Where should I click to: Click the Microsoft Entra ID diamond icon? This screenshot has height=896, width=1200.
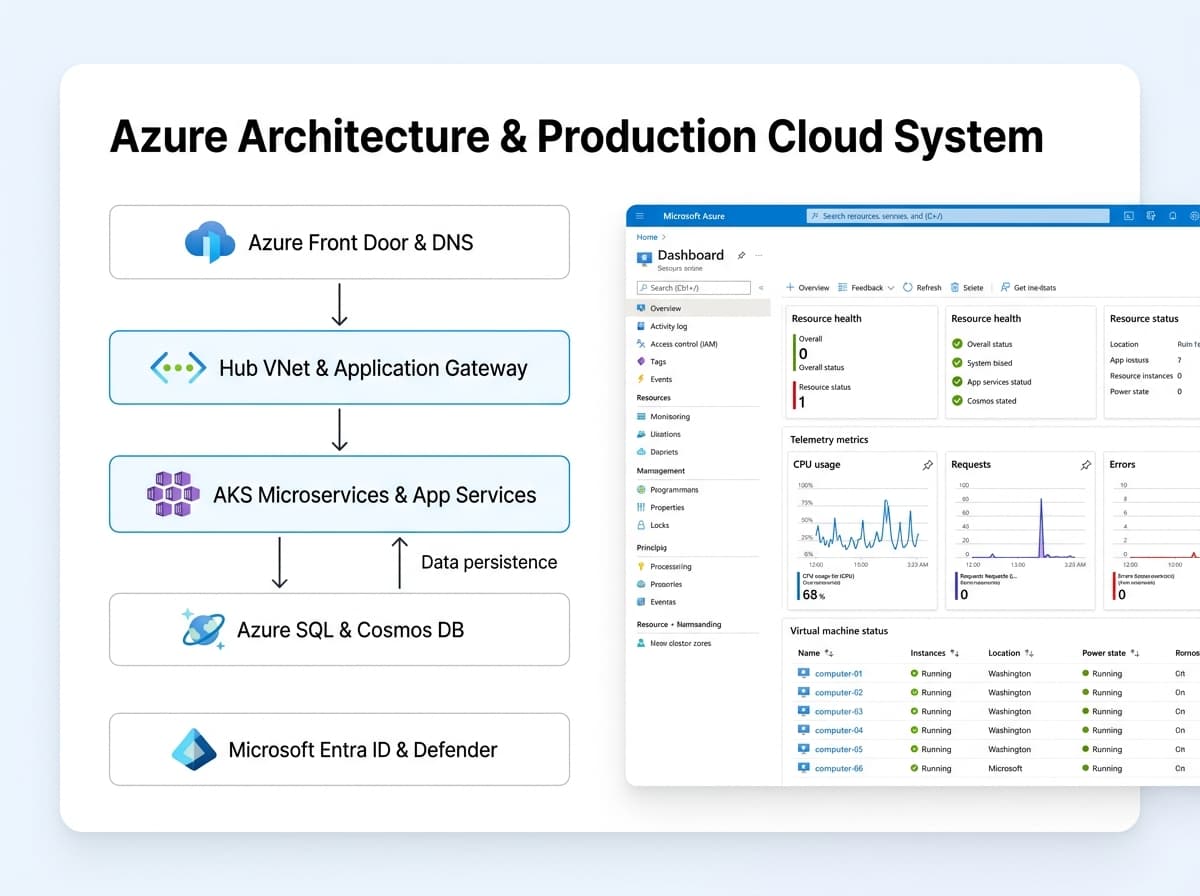coord(194,749)
